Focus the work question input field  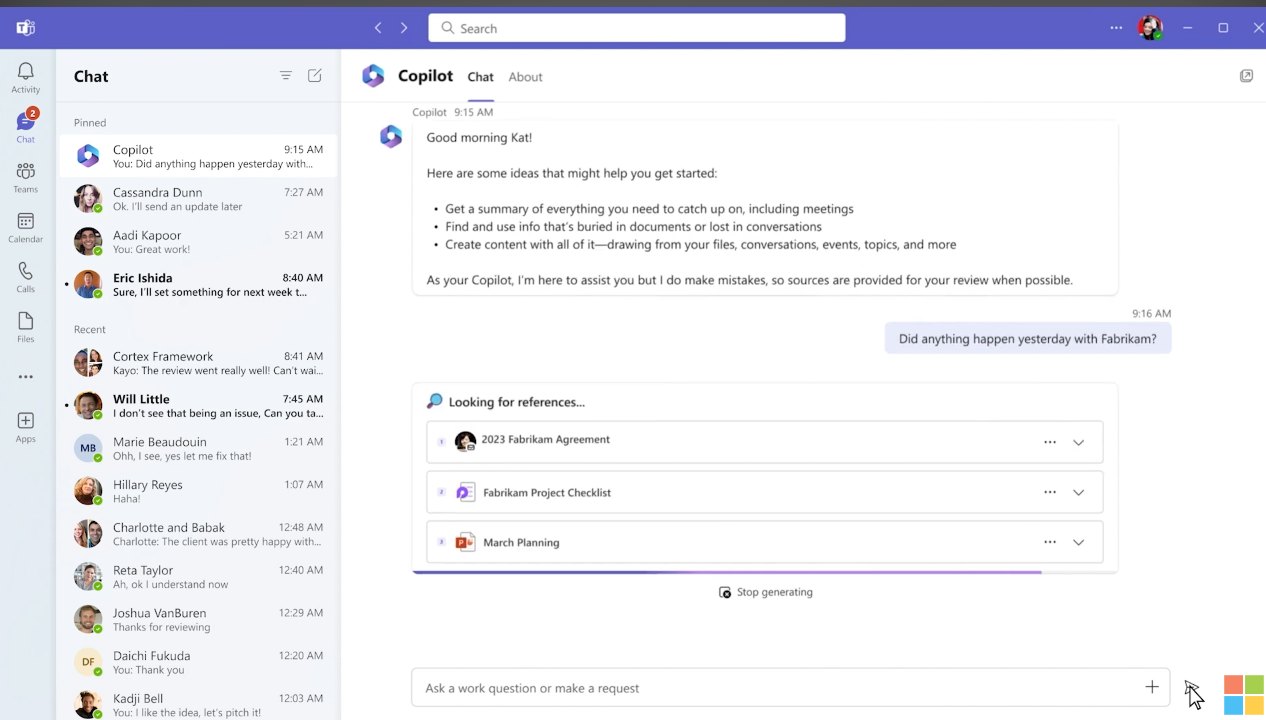700,688
